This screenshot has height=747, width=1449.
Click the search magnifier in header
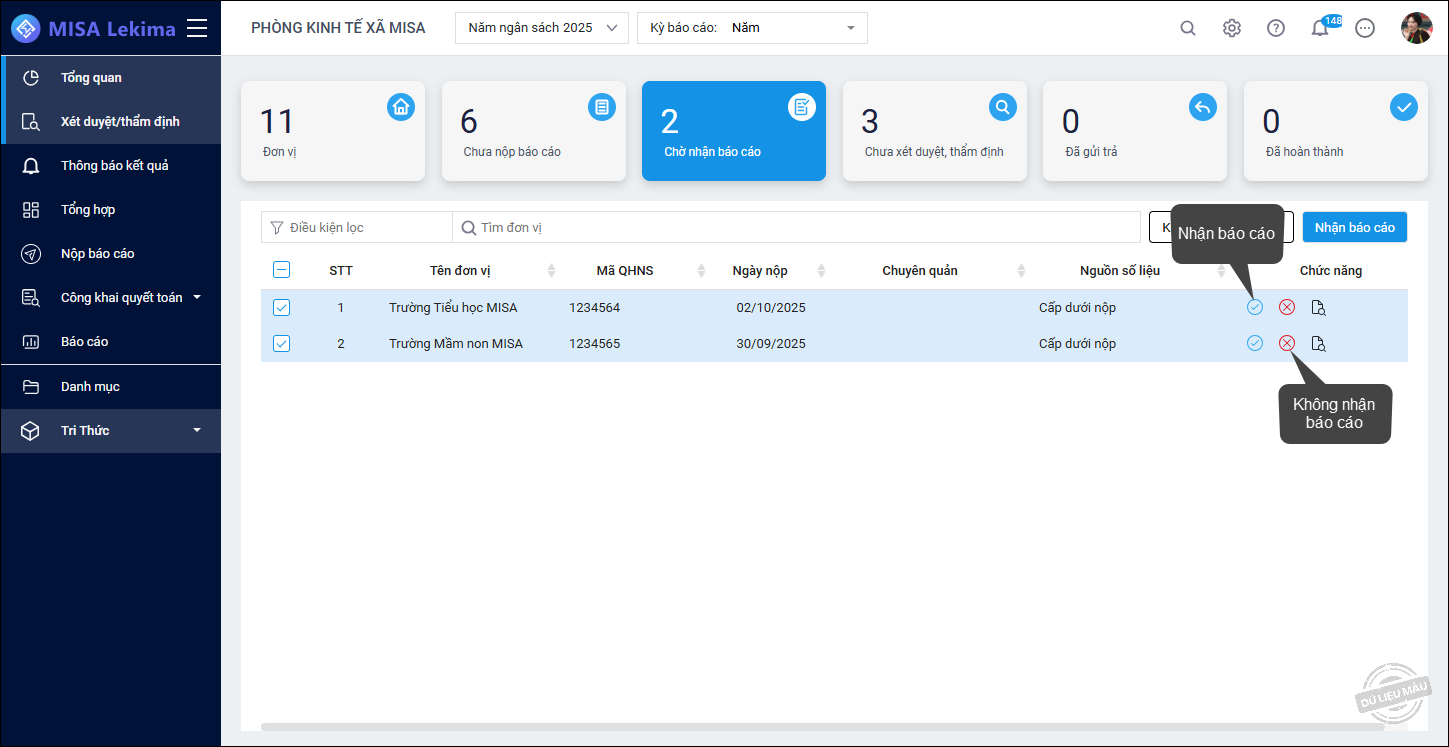[1188, 28]
